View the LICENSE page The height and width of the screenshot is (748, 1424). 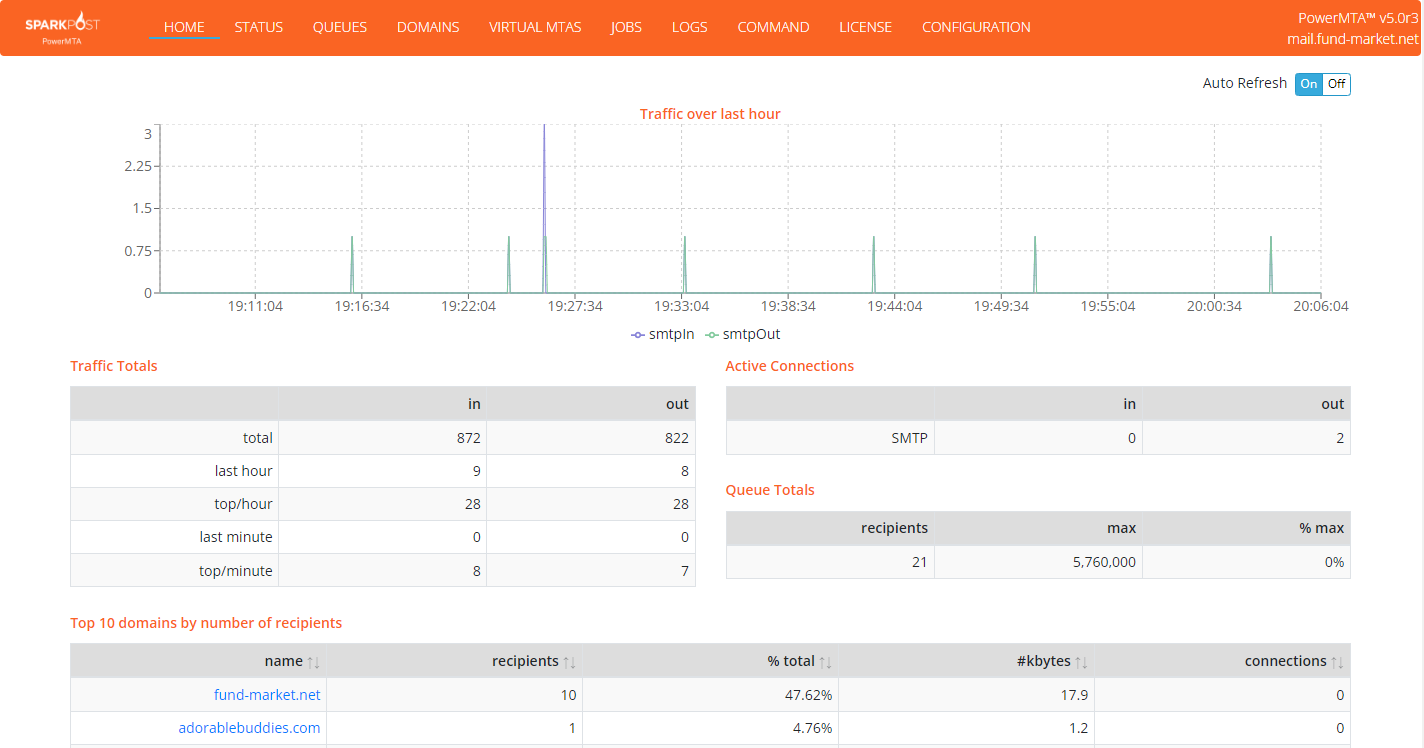click(x=866, y=28)
